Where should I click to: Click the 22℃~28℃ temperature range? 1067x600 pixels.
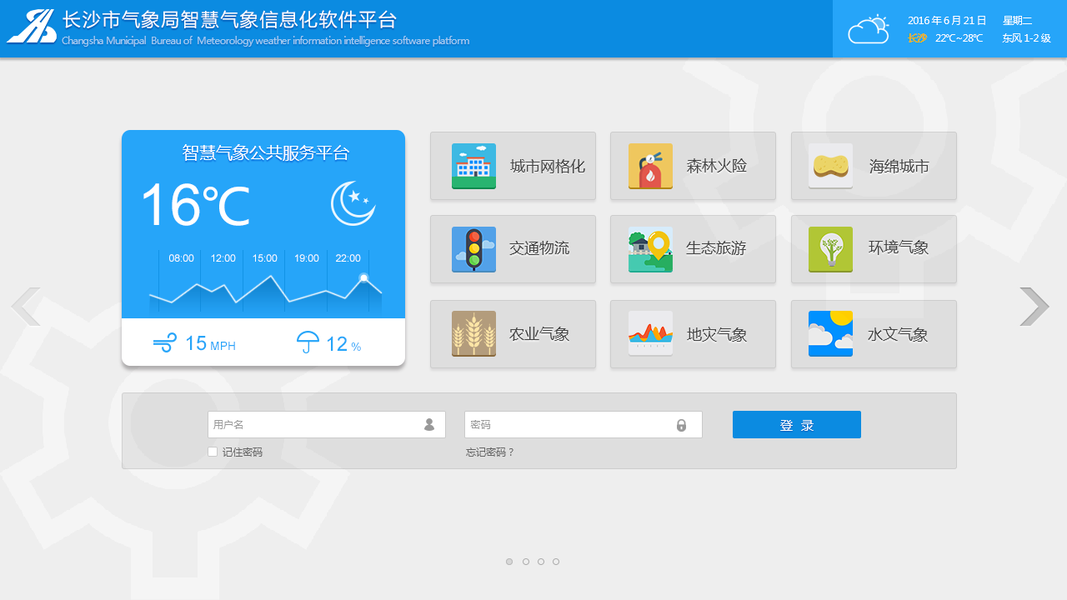click(959, 38)
